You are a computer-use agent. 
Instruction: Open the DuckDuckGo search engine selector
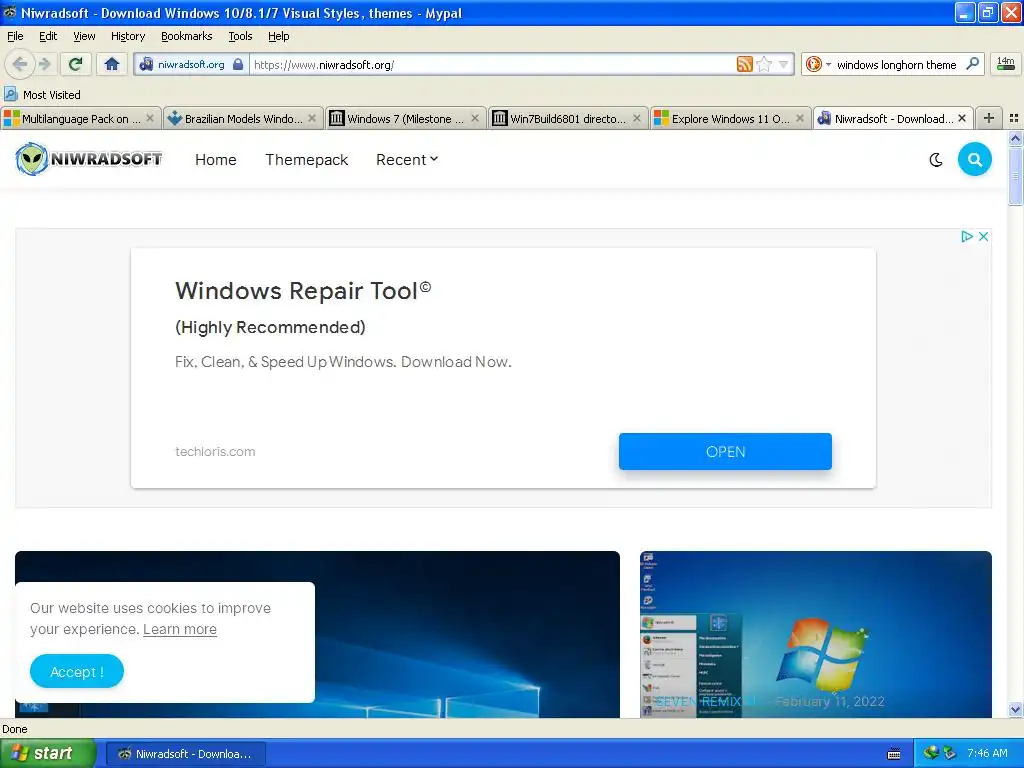click(x=818, y=64)
